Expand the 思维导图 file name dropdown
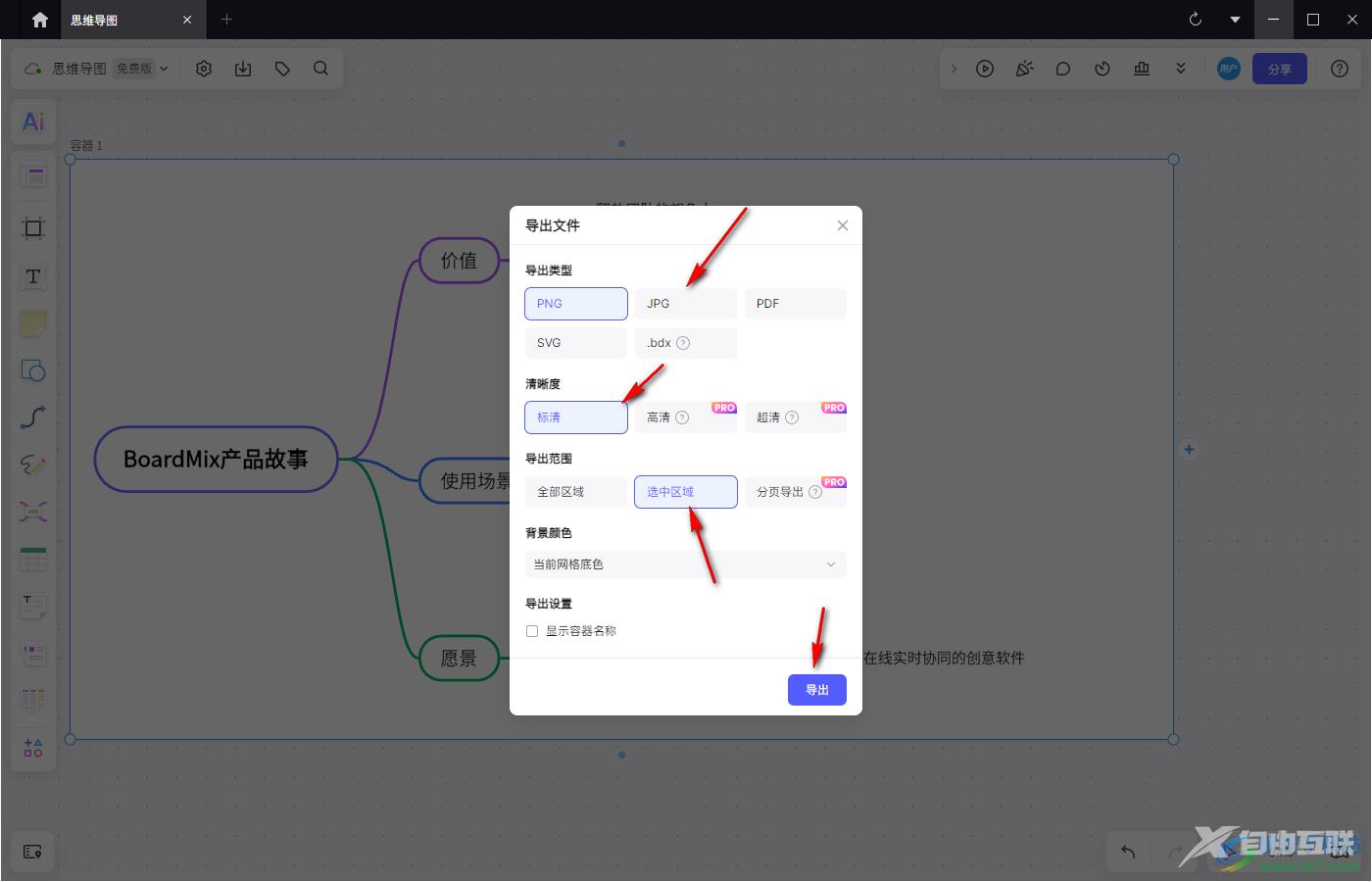This screenshot has height=882, width=1372. point(164,69)
